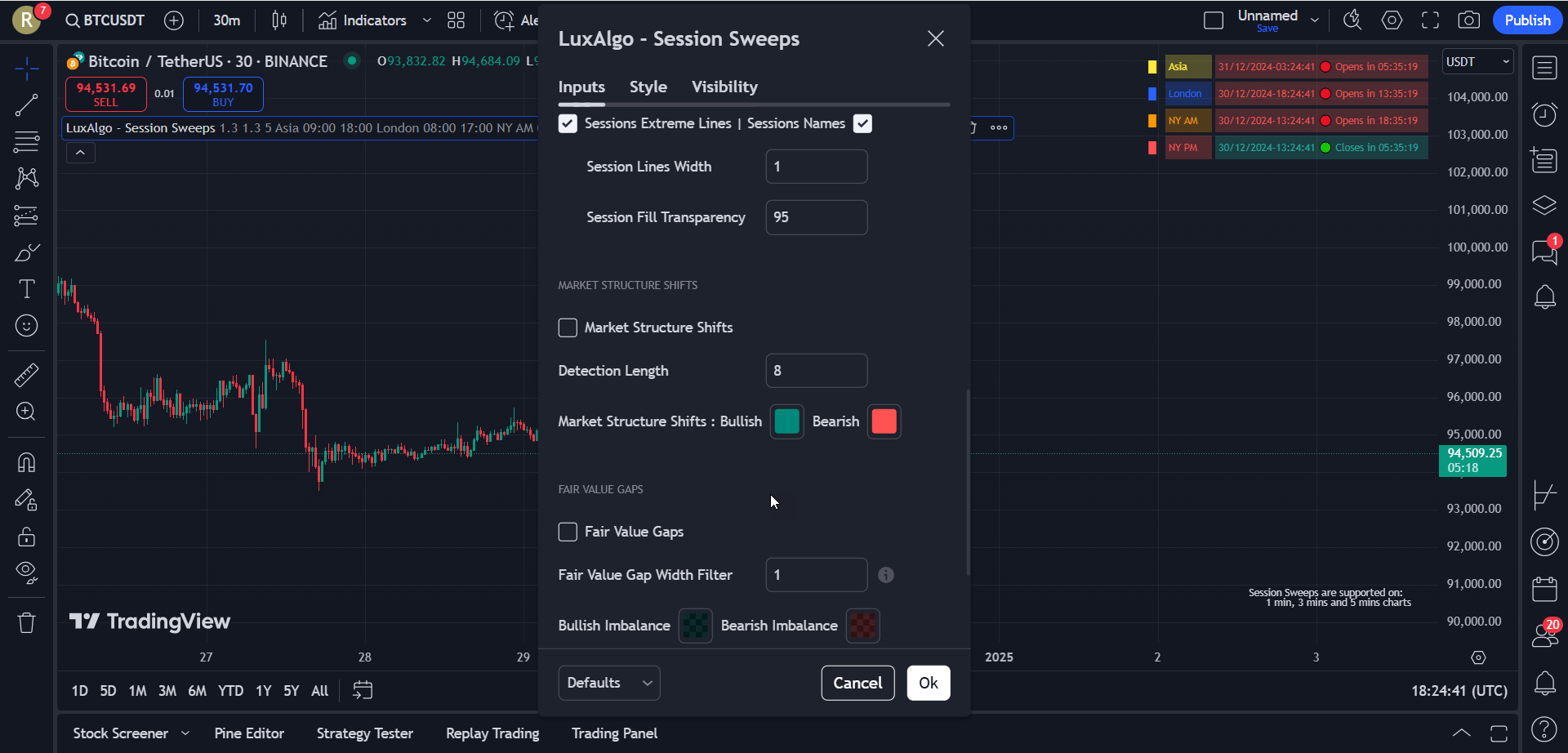Switch to the Visibility tab
The height and width of the screenshot is (753, 1568).
pyautogui.click(x=724, y=87)
